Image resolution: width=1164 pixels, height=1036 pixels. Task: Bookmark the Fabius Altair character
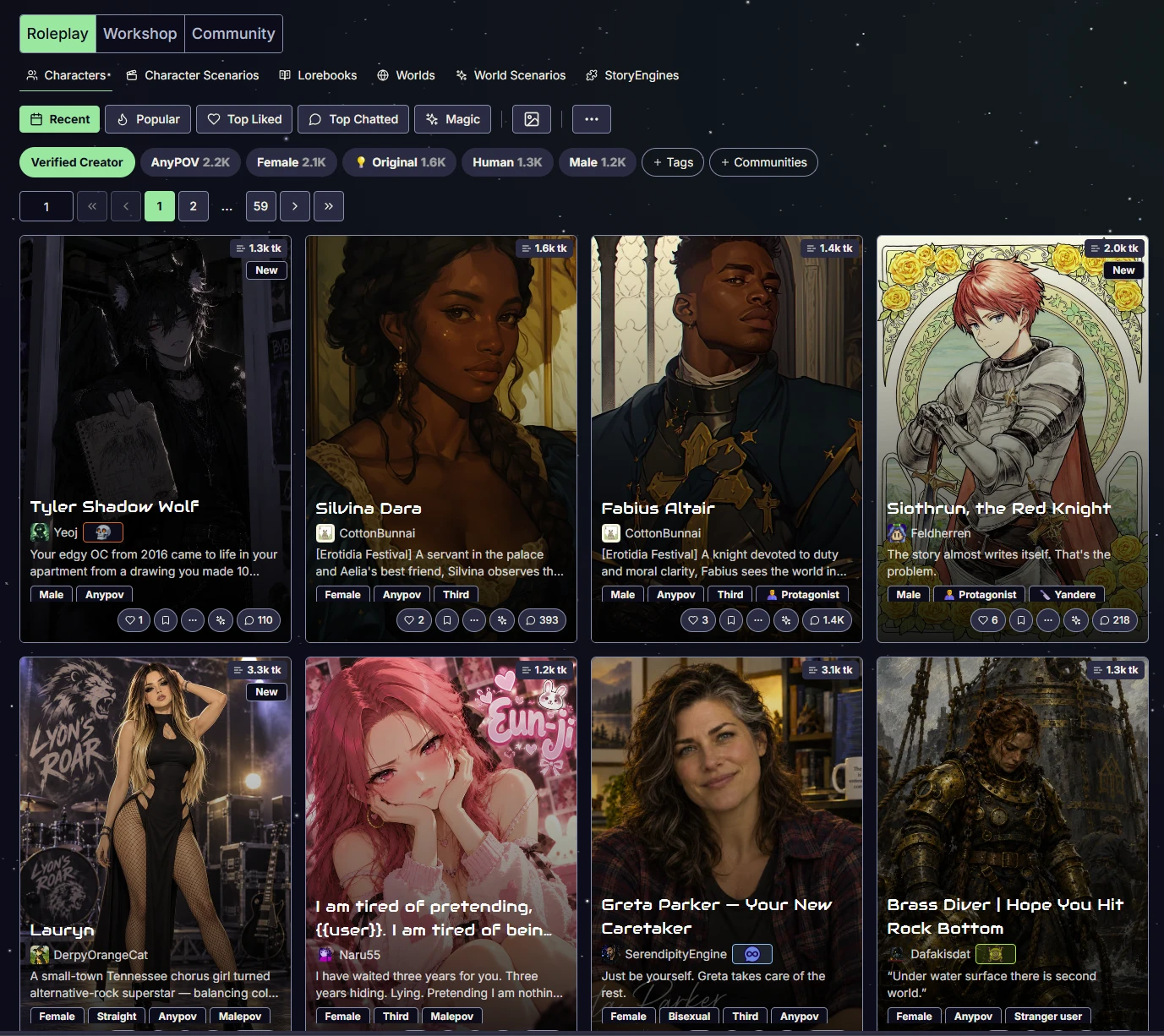pos(731,620)
